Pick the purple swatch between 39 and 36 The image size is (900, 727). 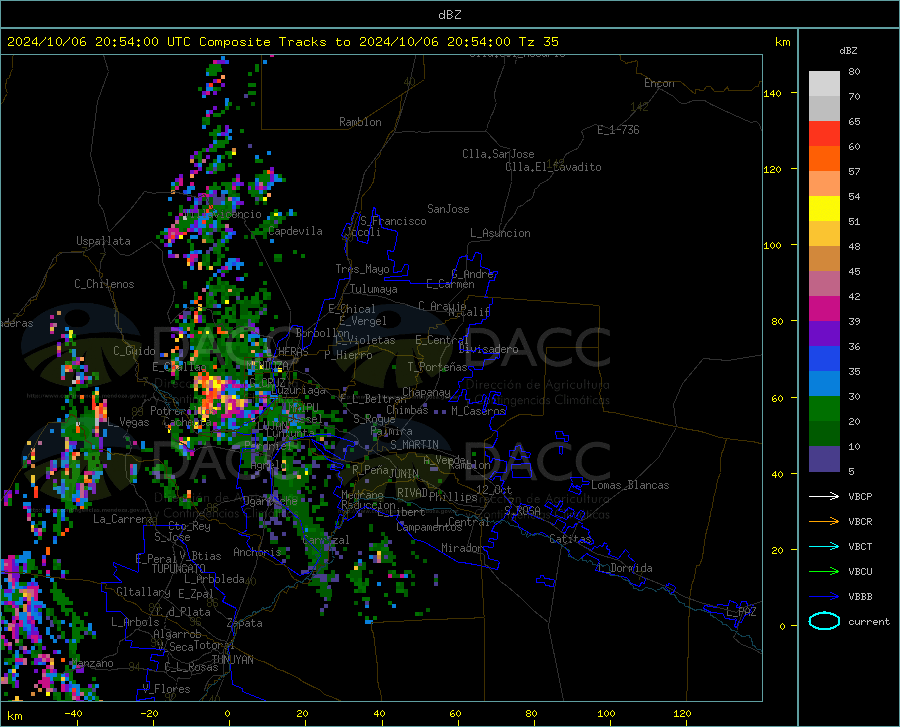pyautogui.click(x=824, y=333)
